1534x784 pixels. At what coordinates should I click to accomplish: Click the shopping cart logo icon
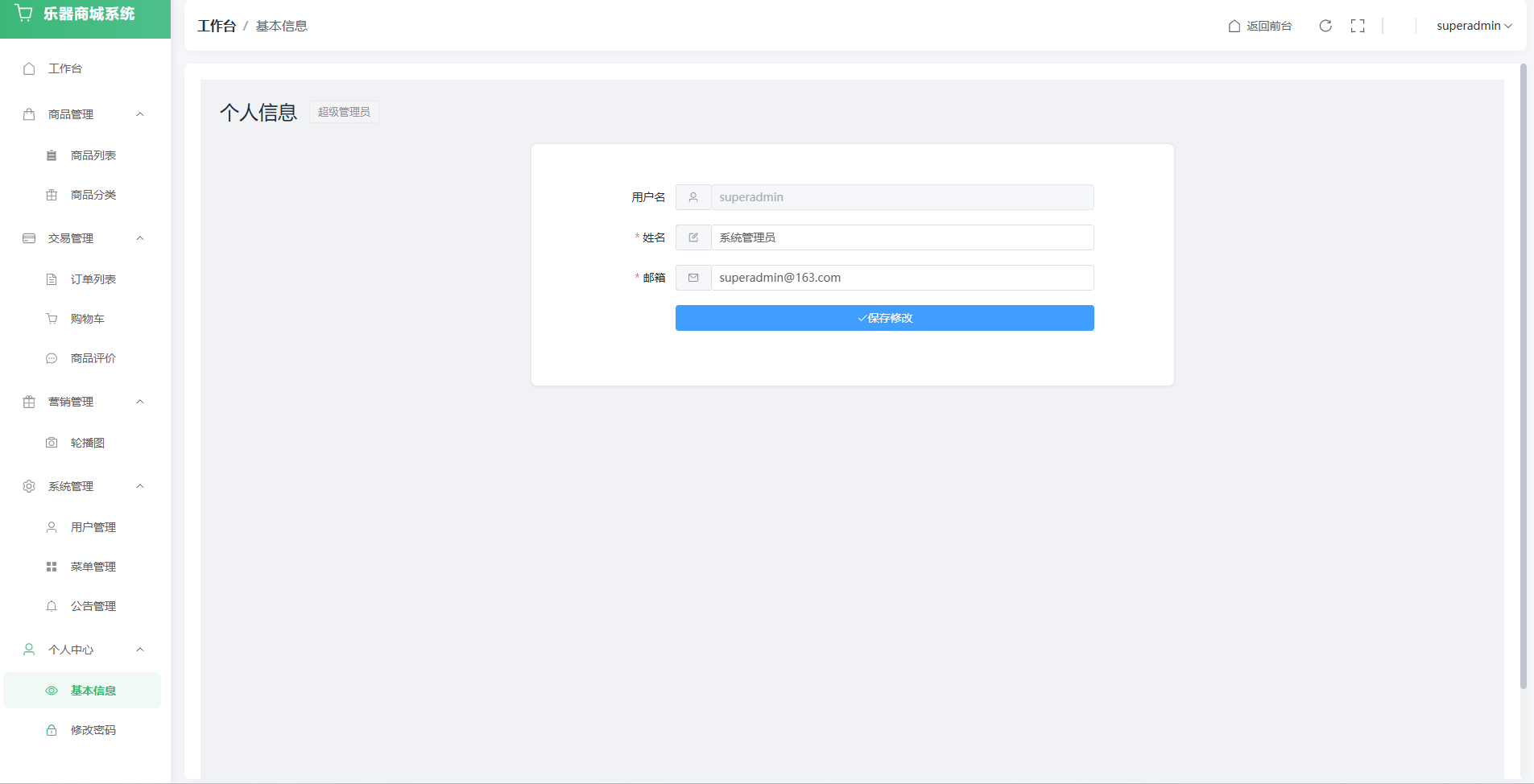24,14
